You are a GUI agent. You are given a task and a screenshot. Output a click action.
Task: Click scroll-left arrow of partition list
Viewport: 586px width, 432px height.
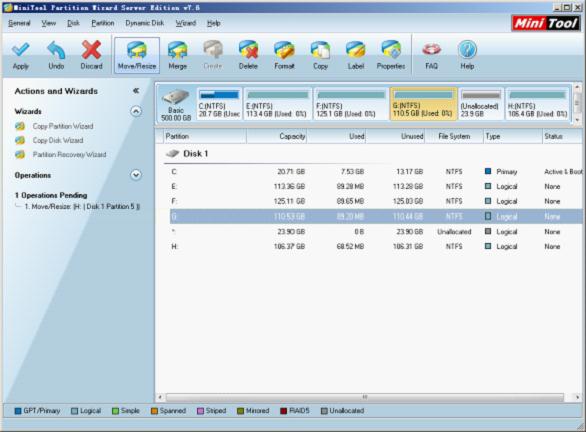pos(160,398)
